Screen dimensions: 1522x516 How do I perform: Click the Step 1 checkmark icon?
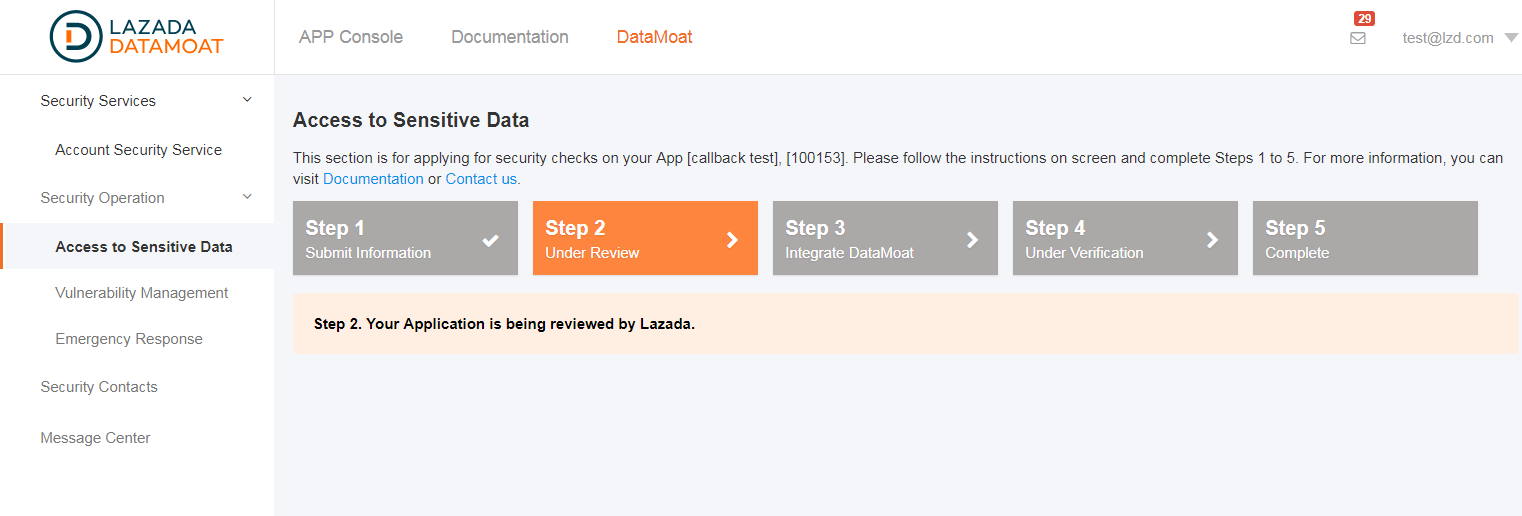tap(490, 240)
